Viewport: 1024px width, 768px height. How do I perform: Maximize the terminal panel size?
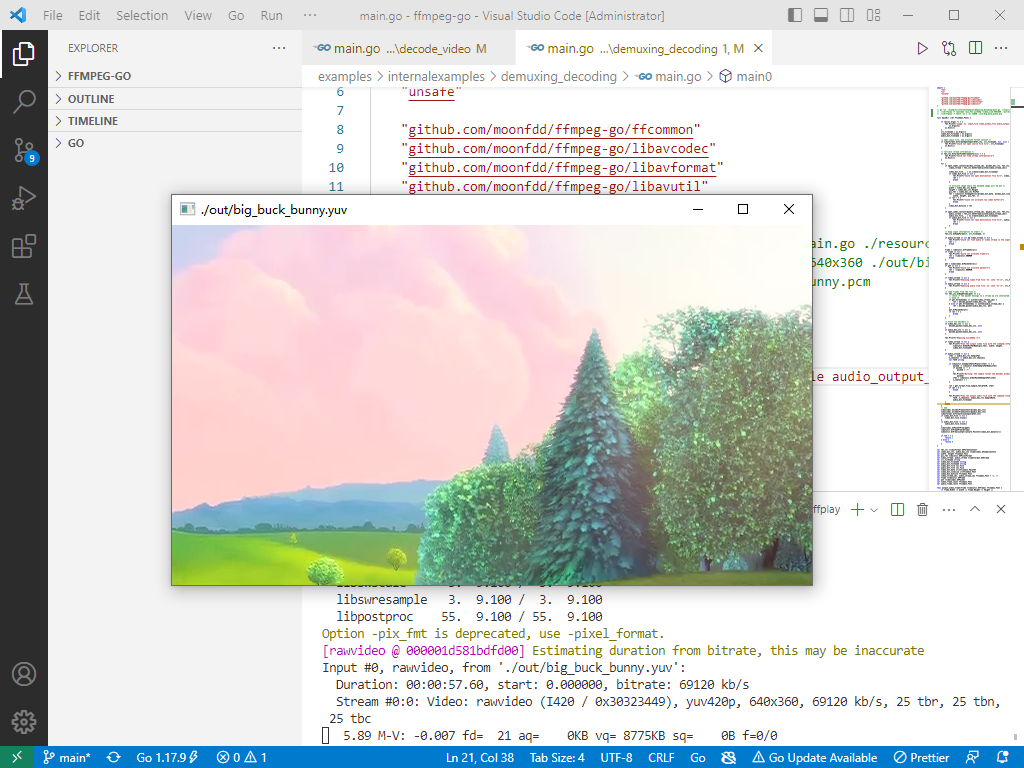pos(975,509)
